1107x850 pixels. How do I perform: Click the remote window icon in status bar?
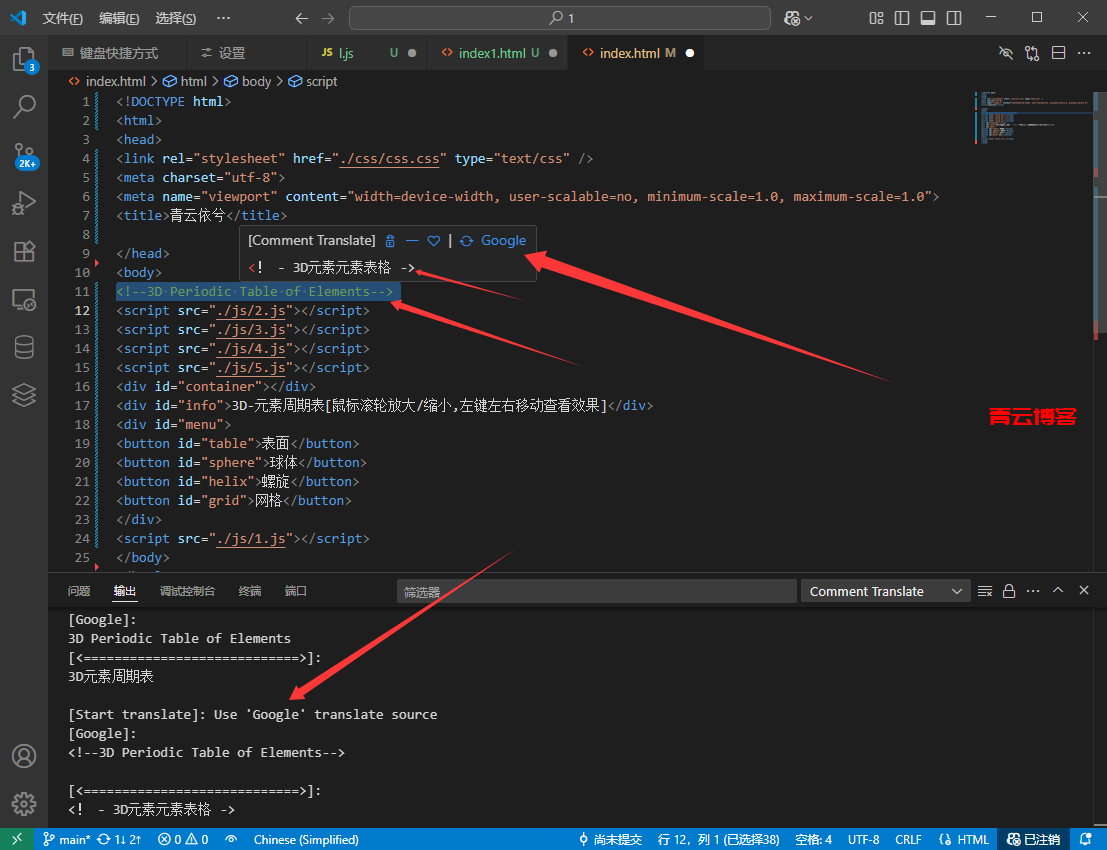click(x=17, y=839)
